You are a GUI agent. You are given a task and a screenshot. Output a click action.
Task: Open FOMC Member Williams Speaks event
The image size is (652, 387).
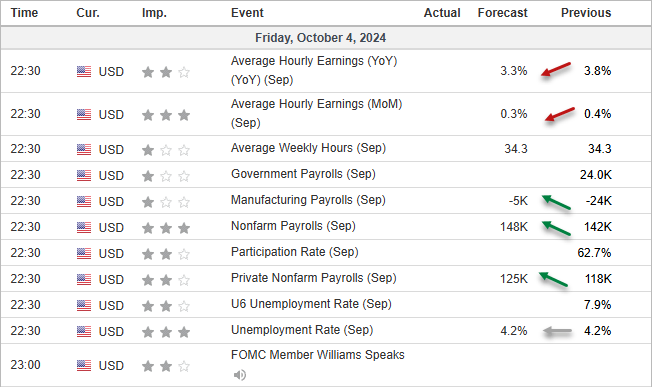(x=318, y=355)
